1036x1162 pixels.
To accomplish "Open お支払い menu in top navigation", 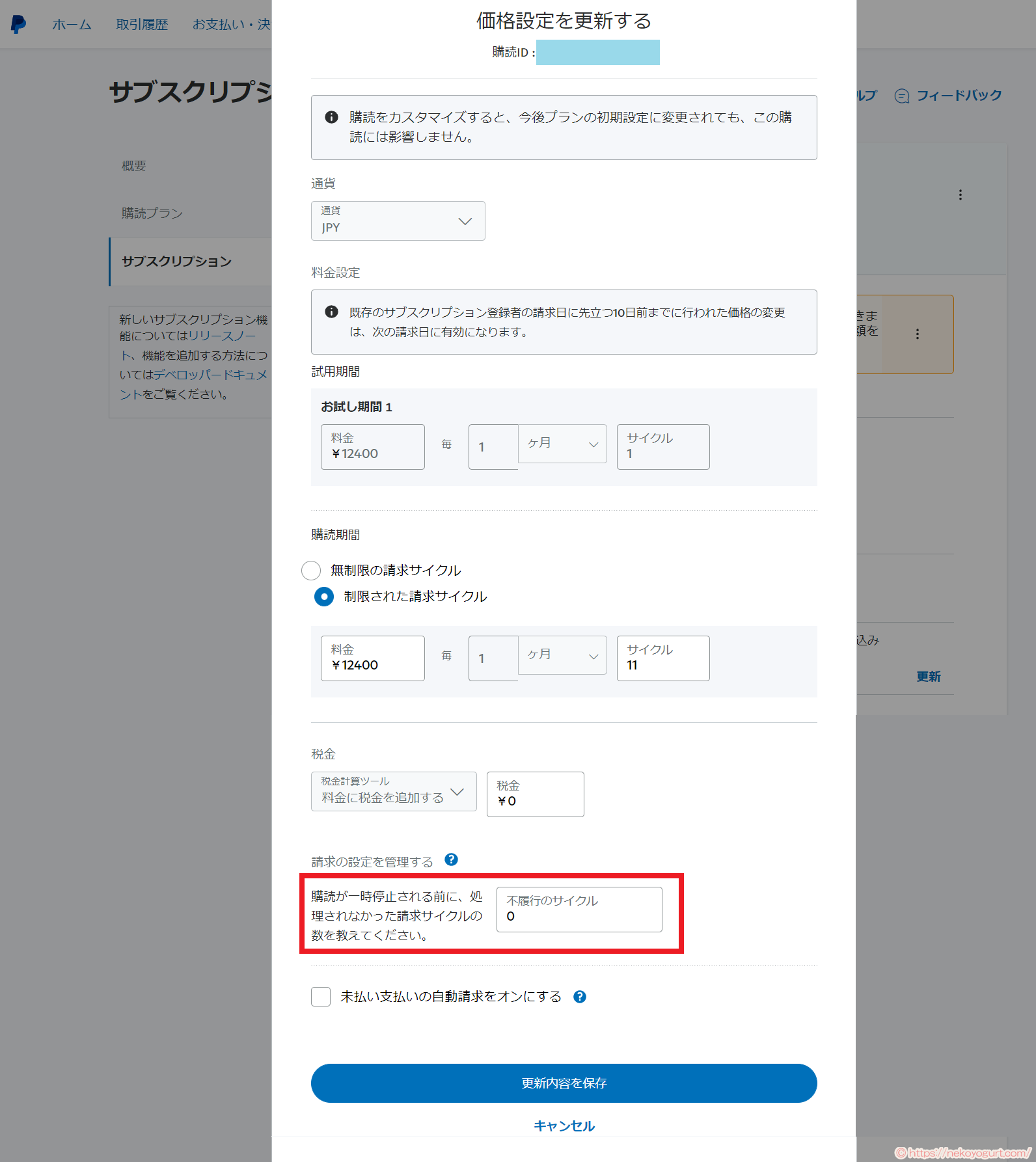I will [x=231, y=25].
